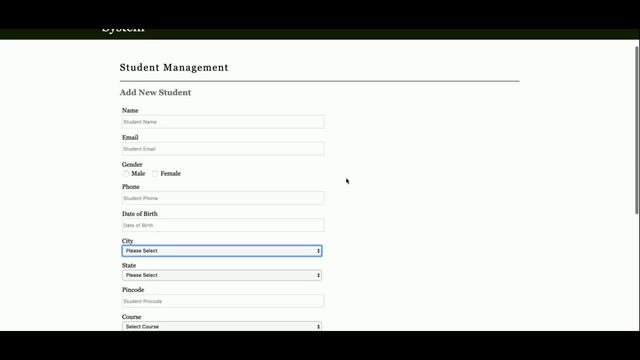Click the Student Name input field

point(223,122)
